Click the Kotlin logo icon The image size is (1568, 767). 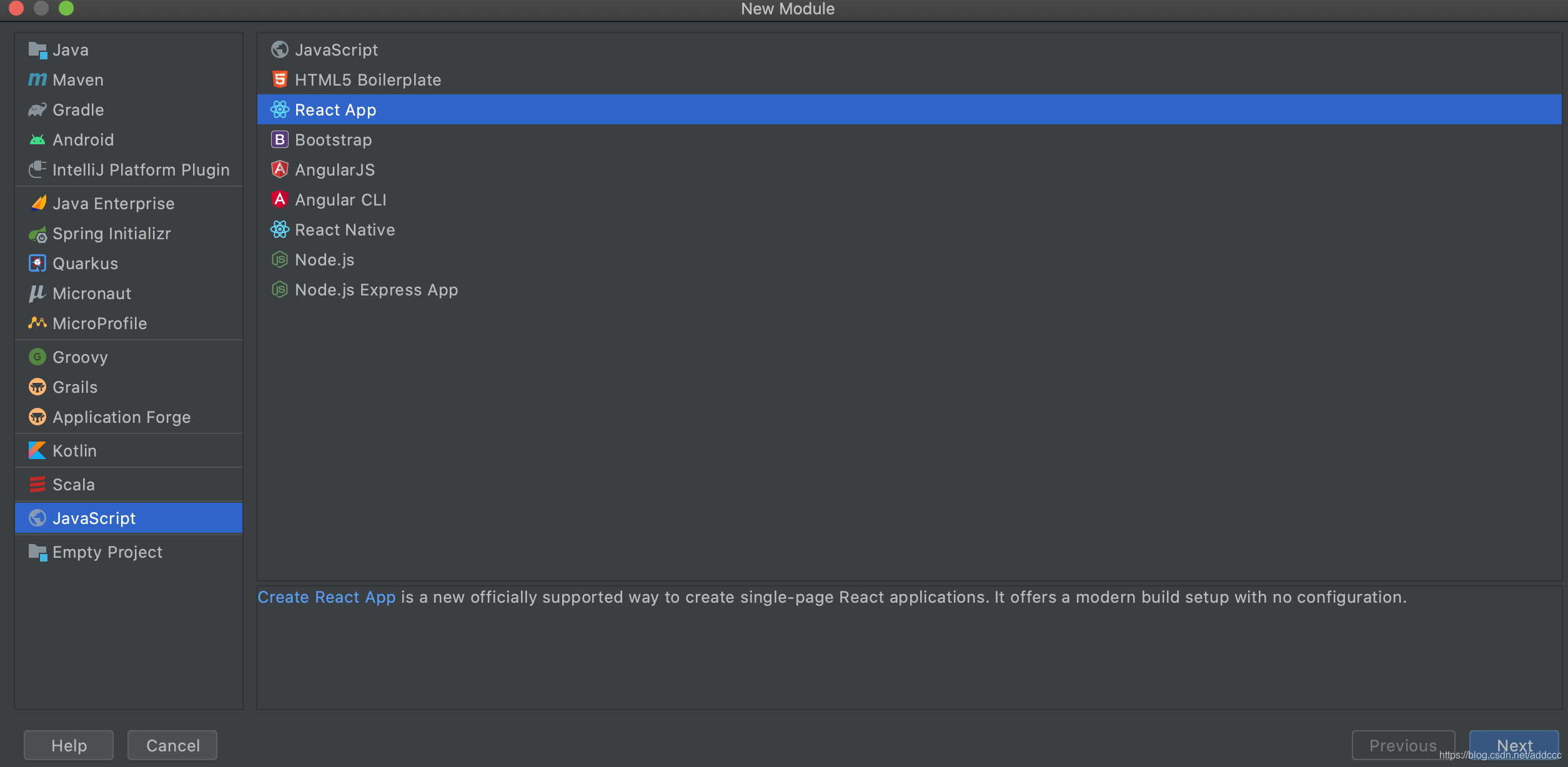pyautogui.click(x=37, y=450)
